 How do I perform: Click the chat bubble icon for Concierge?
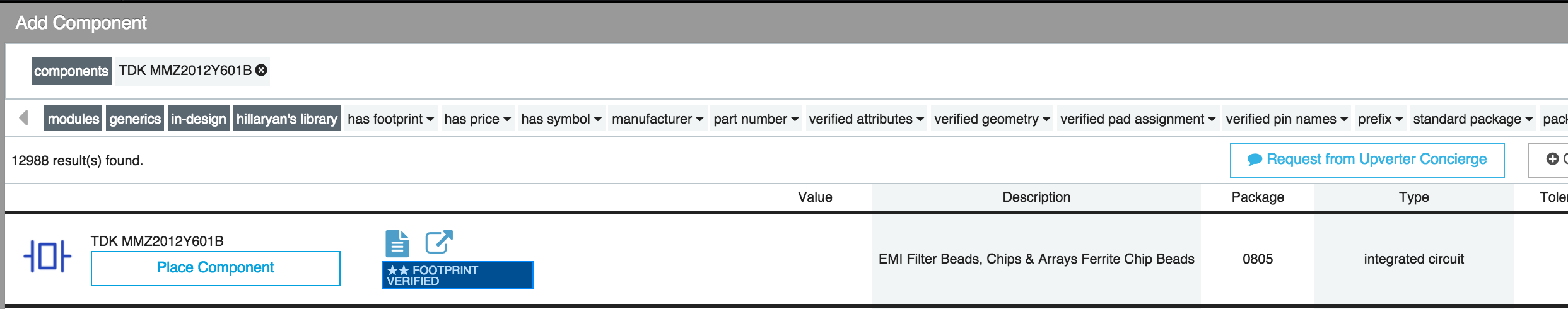point(1255,160)
